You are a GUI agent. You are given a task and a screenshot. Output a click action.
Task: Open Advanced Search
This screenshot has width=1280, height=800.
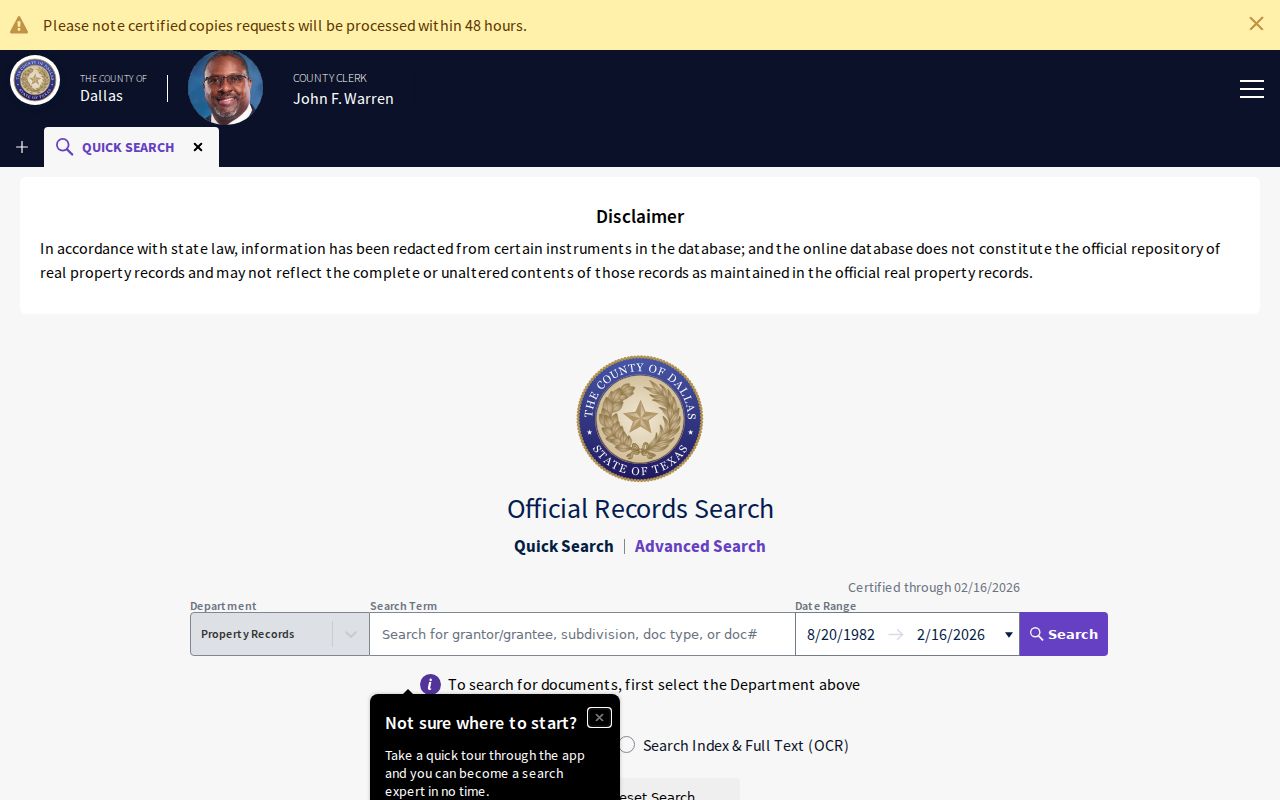point(700,546)
